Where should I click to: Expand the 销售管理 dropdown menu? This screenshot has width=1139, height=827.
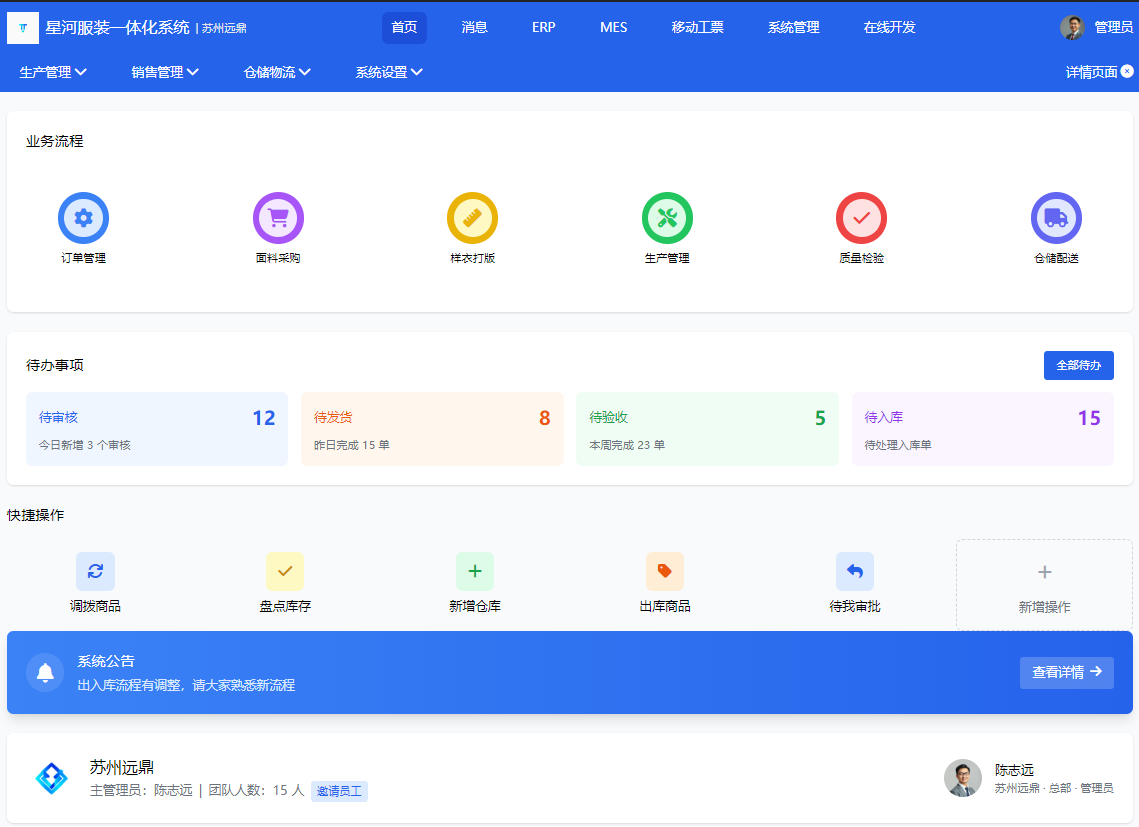(x=165, y=72)
